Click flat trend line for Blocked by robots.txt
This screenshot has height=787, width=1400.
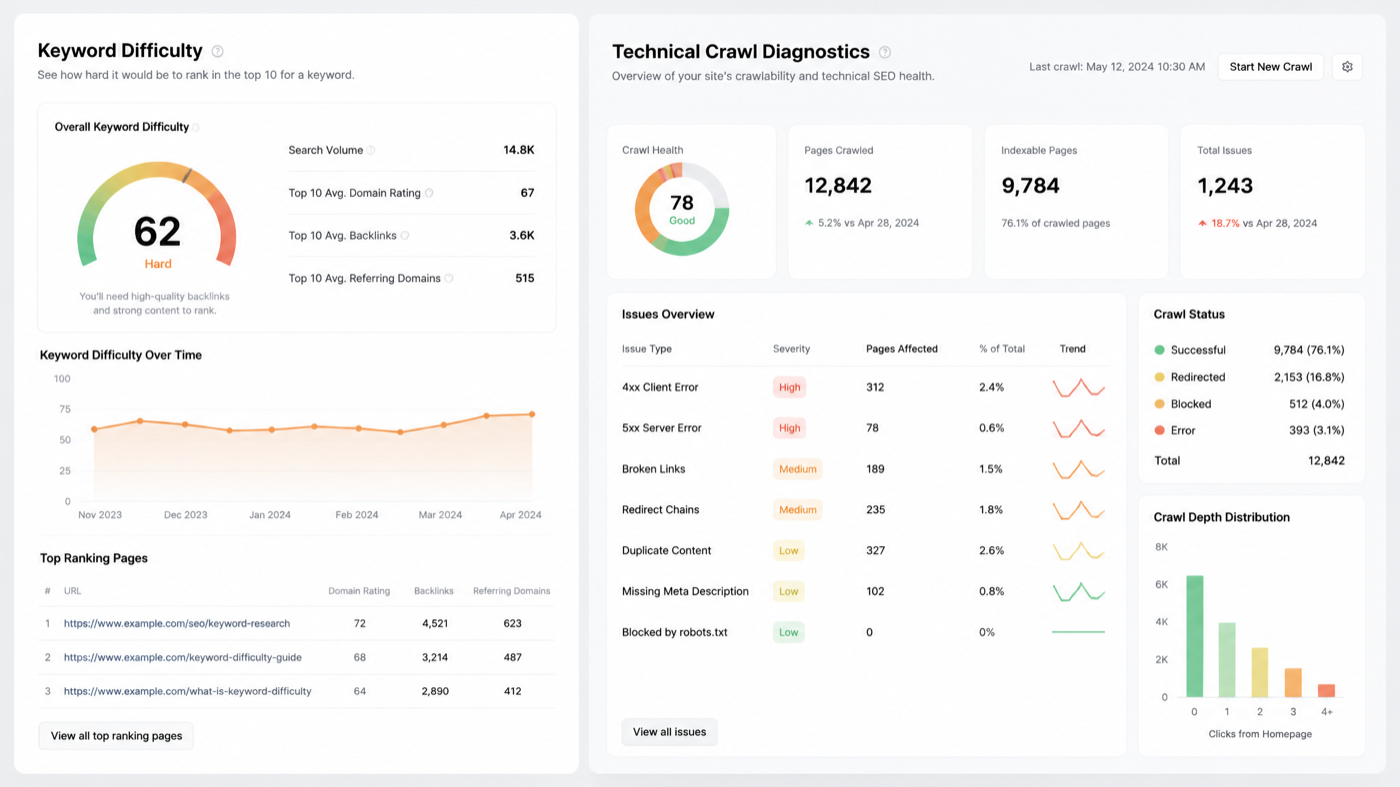(x=1078, y=632)
